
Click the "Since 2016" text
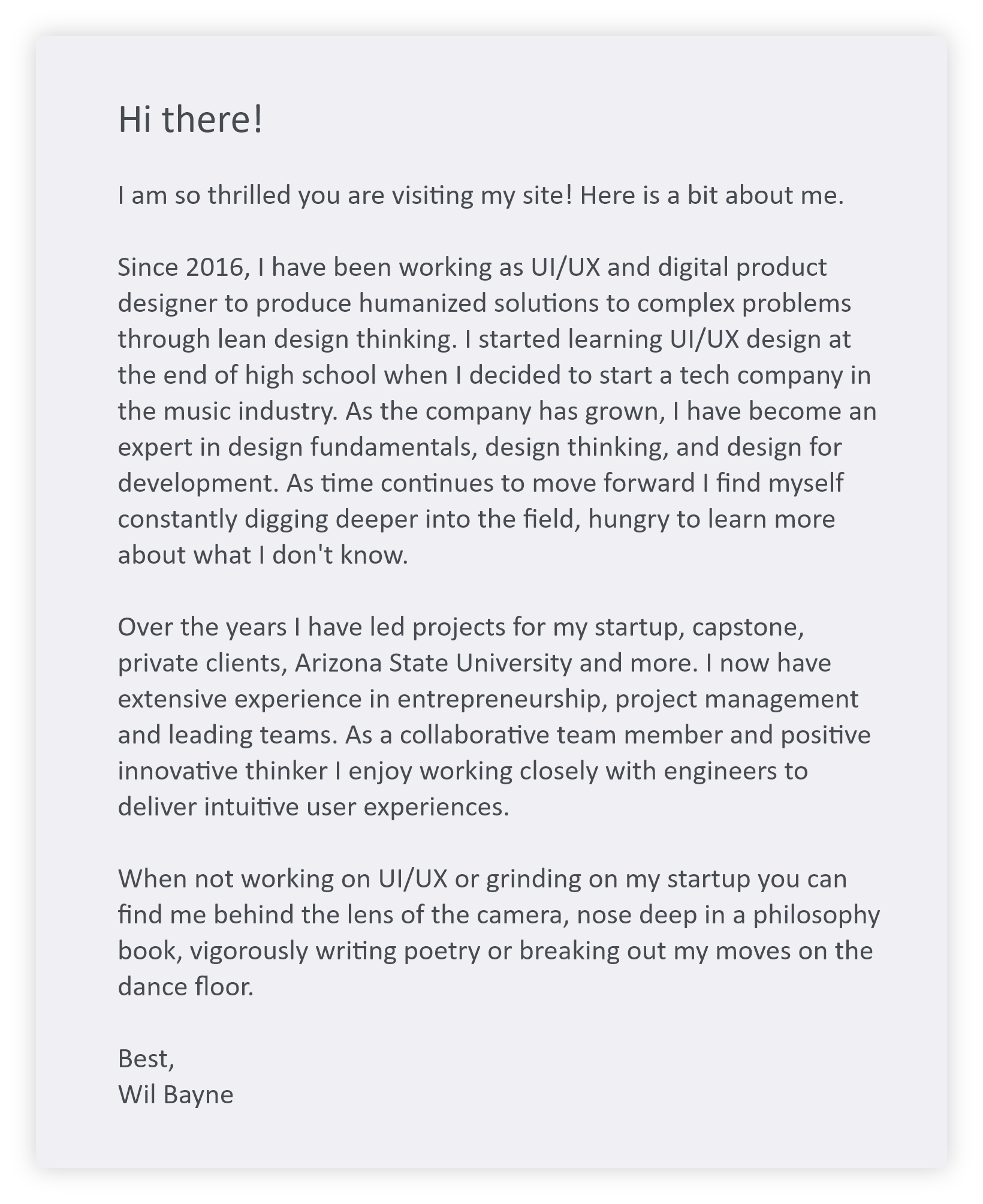[183, 267]
